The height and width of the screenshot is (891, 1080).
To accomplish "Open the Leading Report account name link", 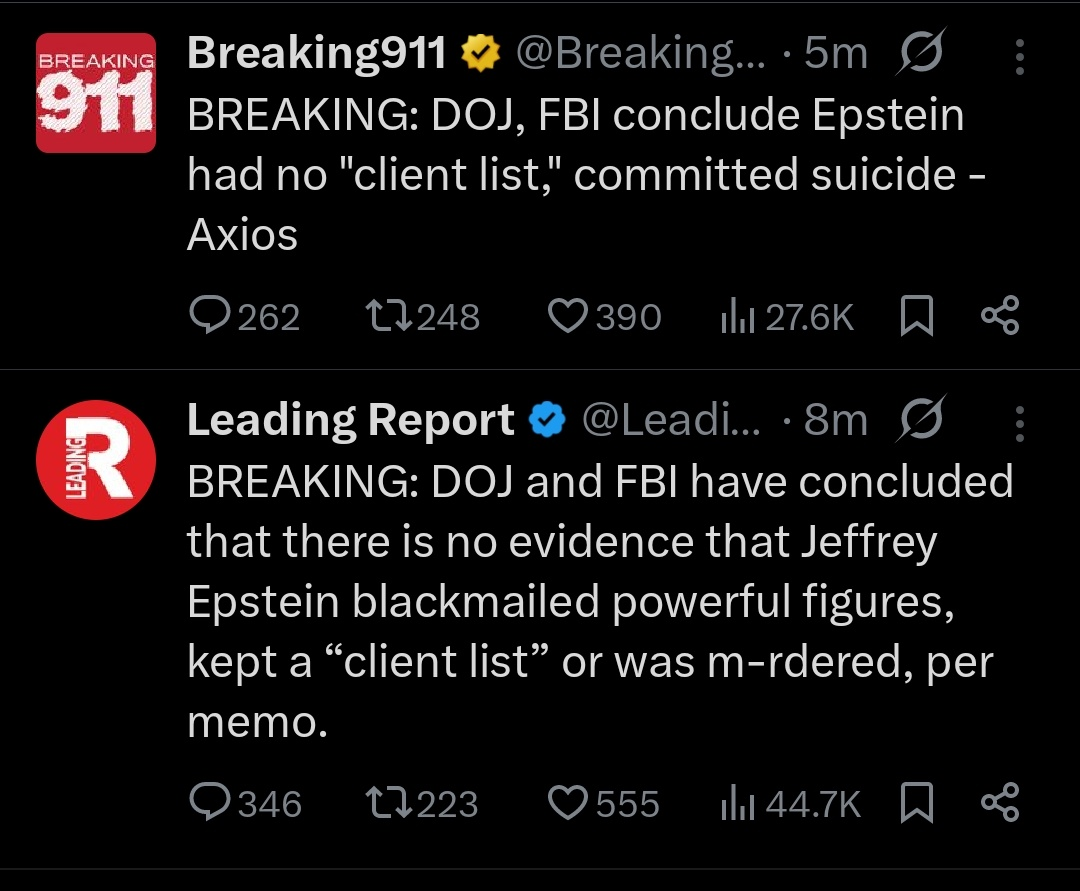I will (x=350, y=421).
